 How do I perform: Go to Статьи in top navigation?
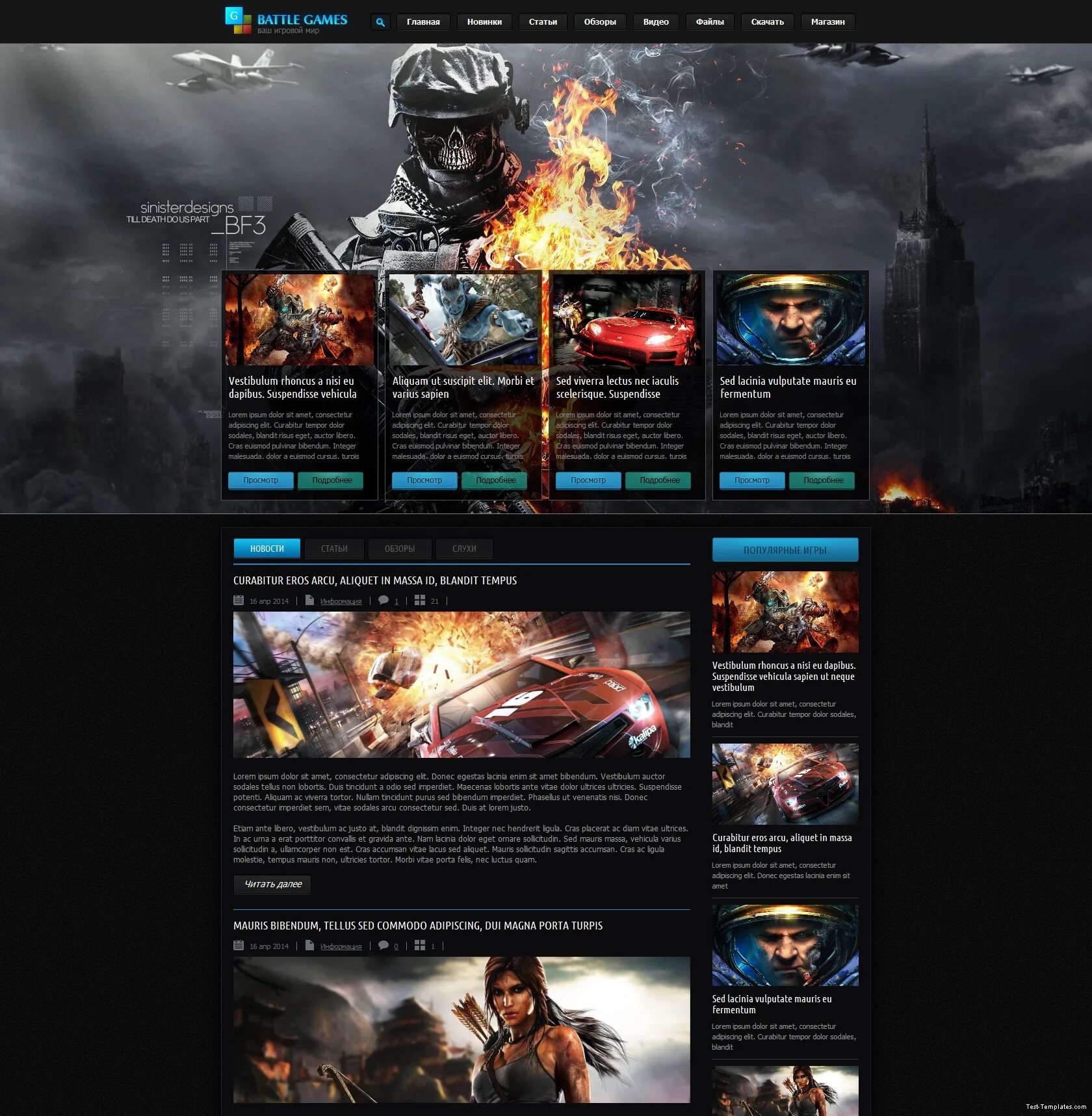point(543,22)
